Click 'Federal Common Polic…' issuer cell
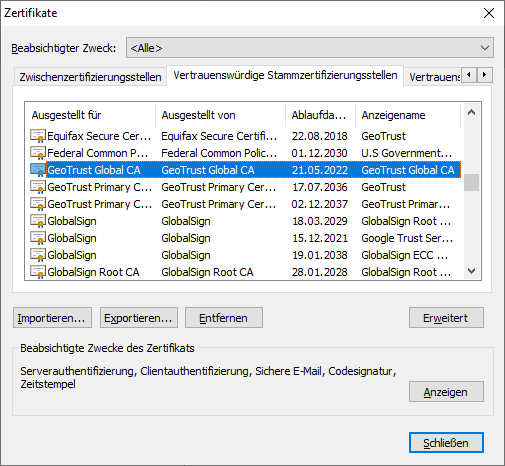Viewport: 505px width, 466px height. [219, 153]
